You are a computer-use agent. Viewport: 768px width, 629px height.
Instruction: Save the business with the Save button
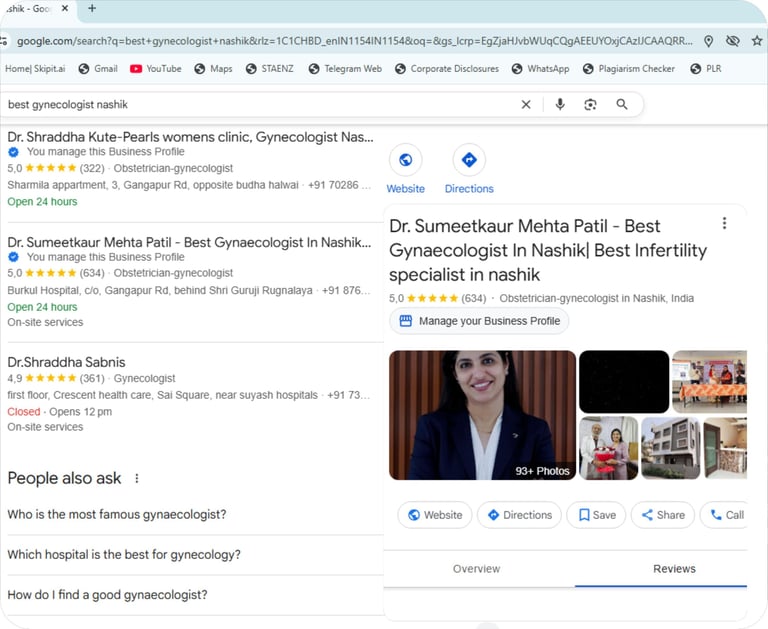click(x=596, y=515)
